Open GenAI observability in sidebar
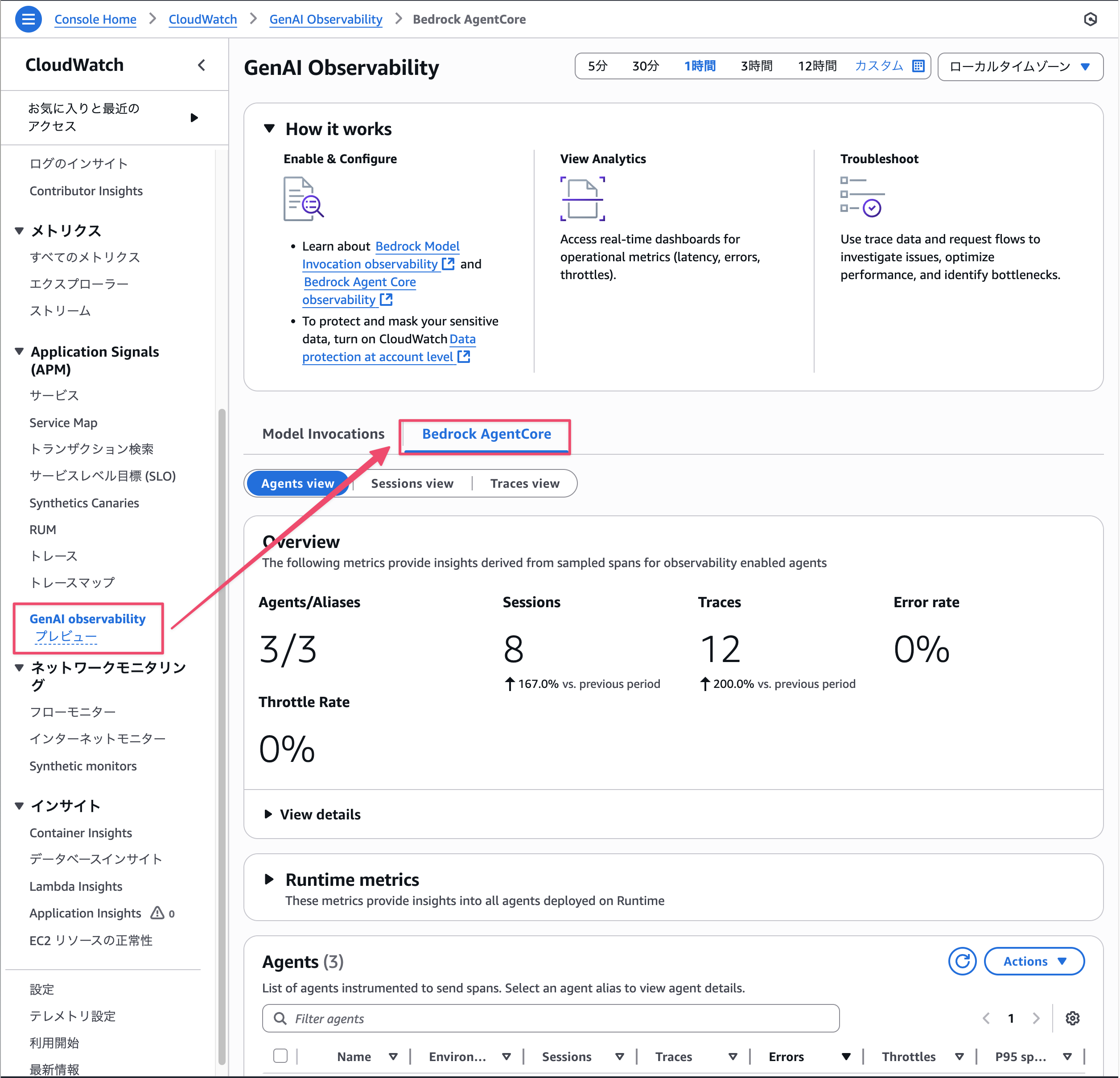The width and height of the screenshot is (1120, 1078). [87, 619]
